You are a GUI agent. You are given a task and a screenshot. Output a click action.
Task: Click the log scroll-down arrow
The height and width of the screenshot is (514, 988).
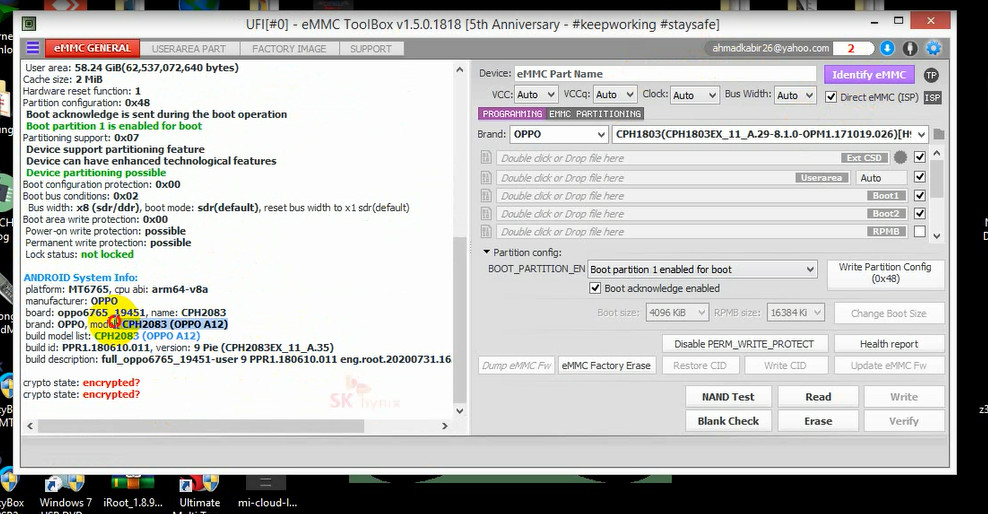(459, 411)
